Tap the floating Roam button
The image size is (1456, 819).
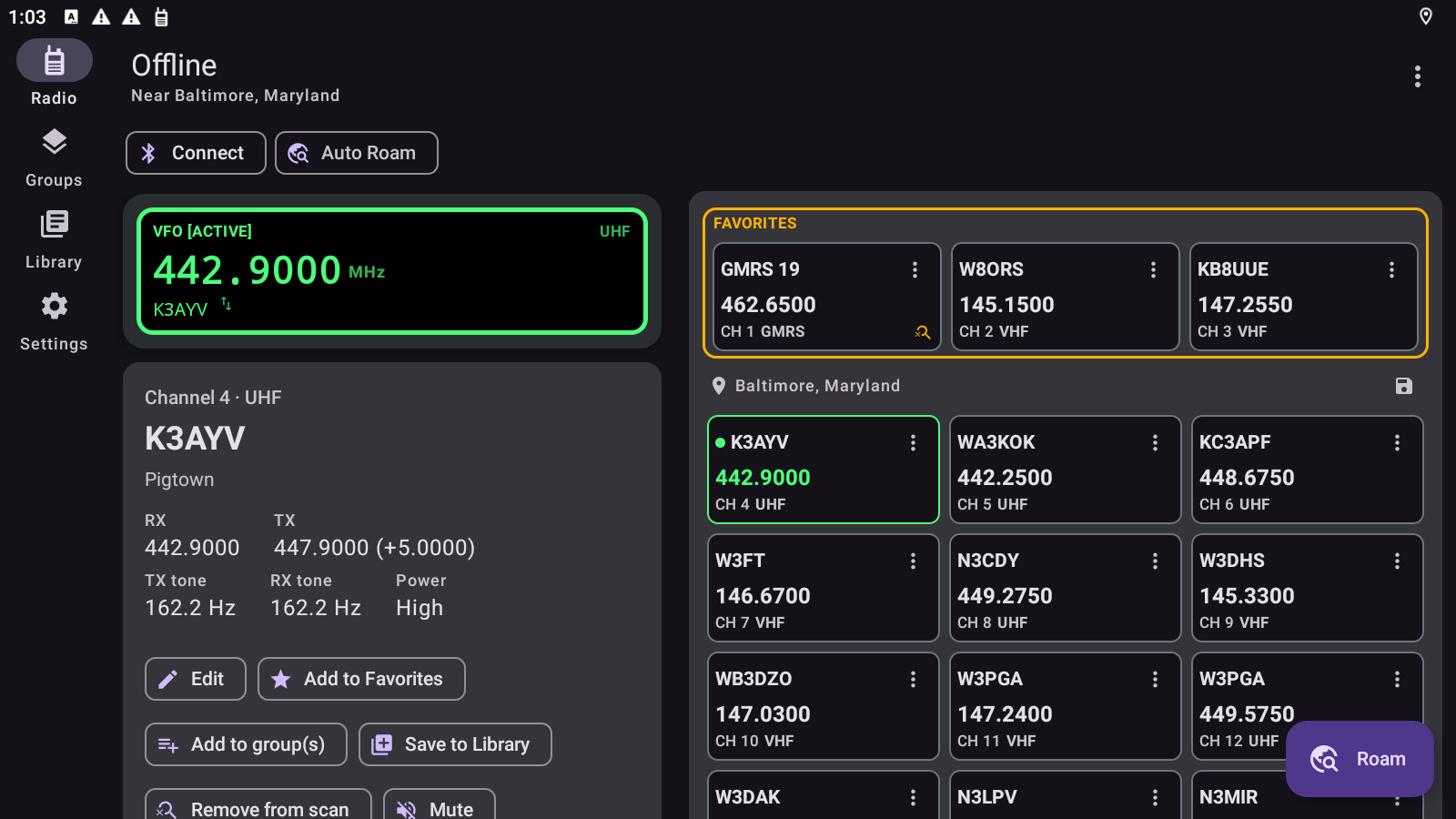1360,759
